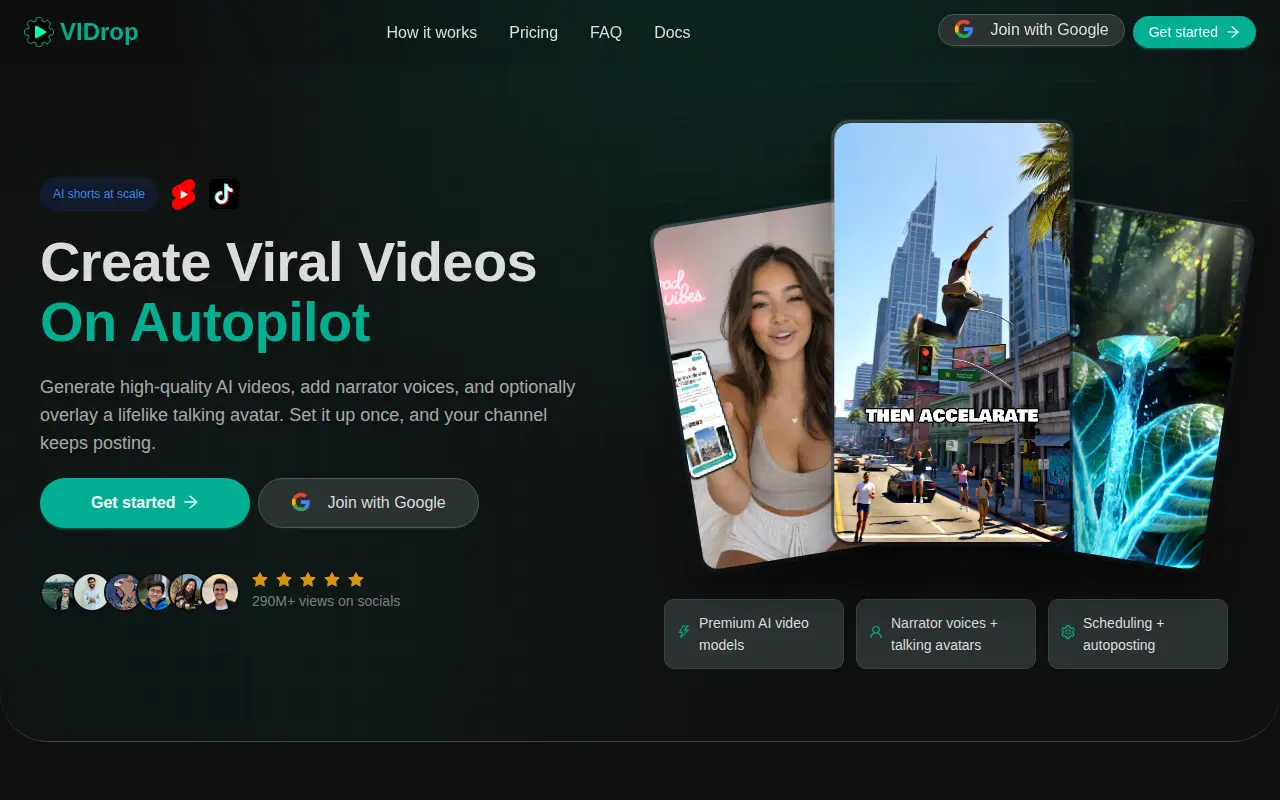Click the 290M+ views on socials text
Screen dimensions: 1280x800
click(326, 601)
